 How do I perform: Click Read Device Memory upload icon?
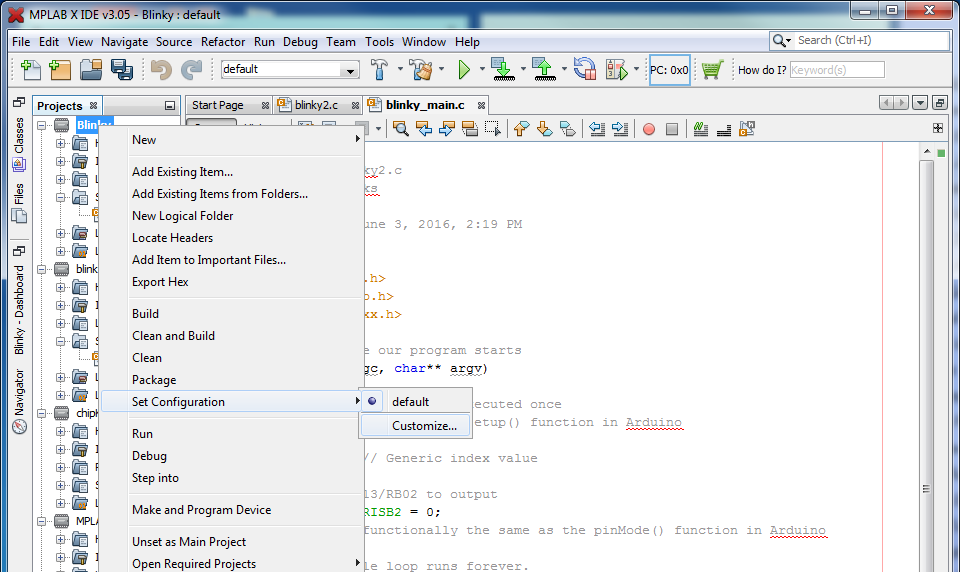click(x=544, y=69)
